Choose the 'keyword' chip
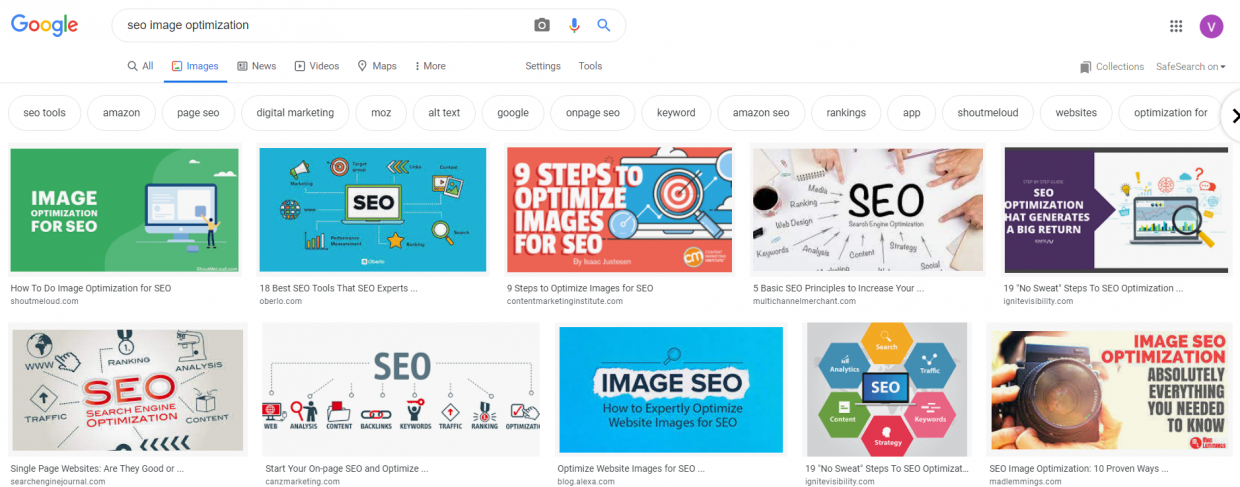This screenshot has height=487, width=1240. (x=676, y=113)
